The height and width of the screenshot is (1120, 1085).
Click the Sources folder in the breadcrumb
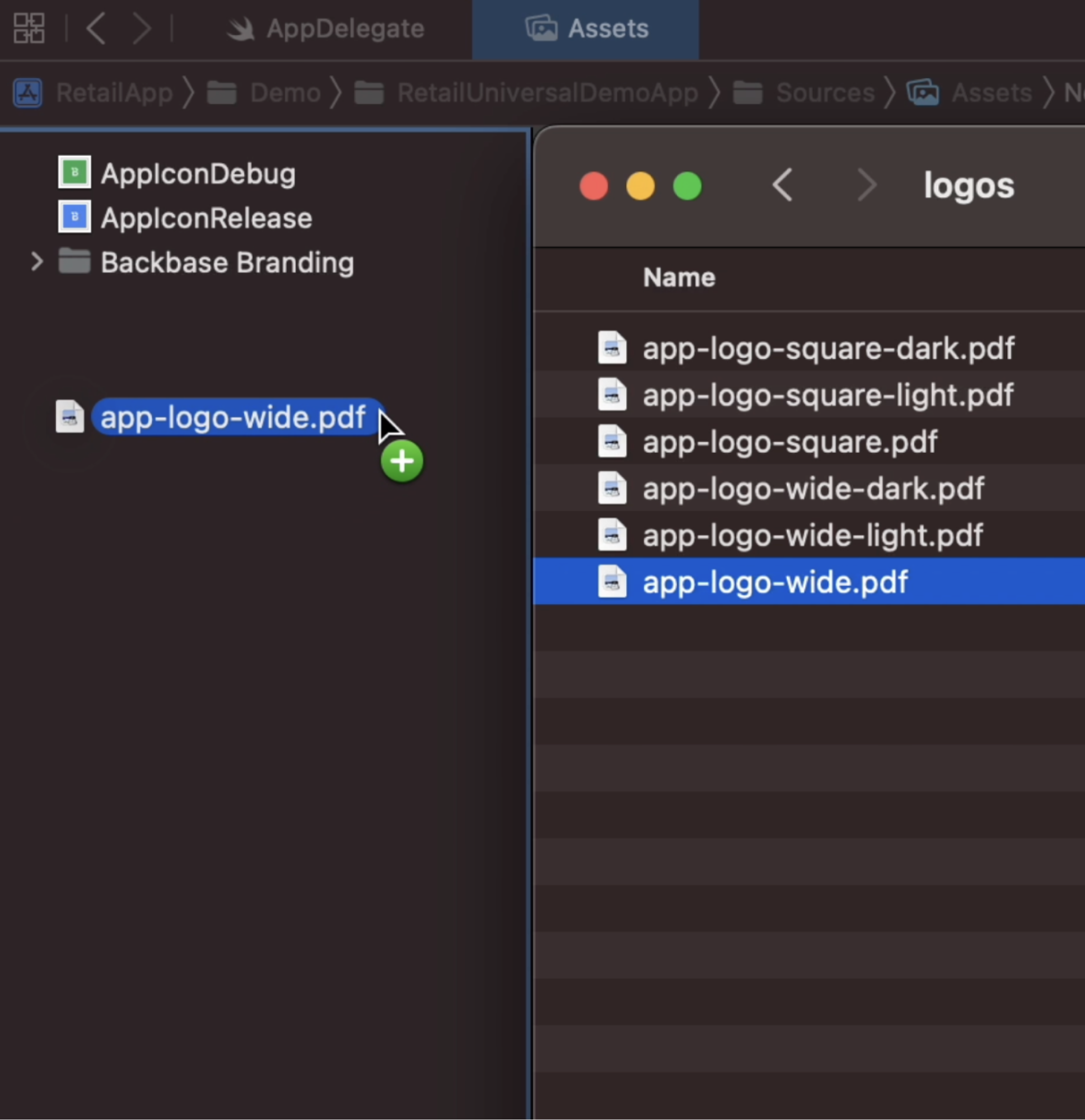[x=824, y=92]
